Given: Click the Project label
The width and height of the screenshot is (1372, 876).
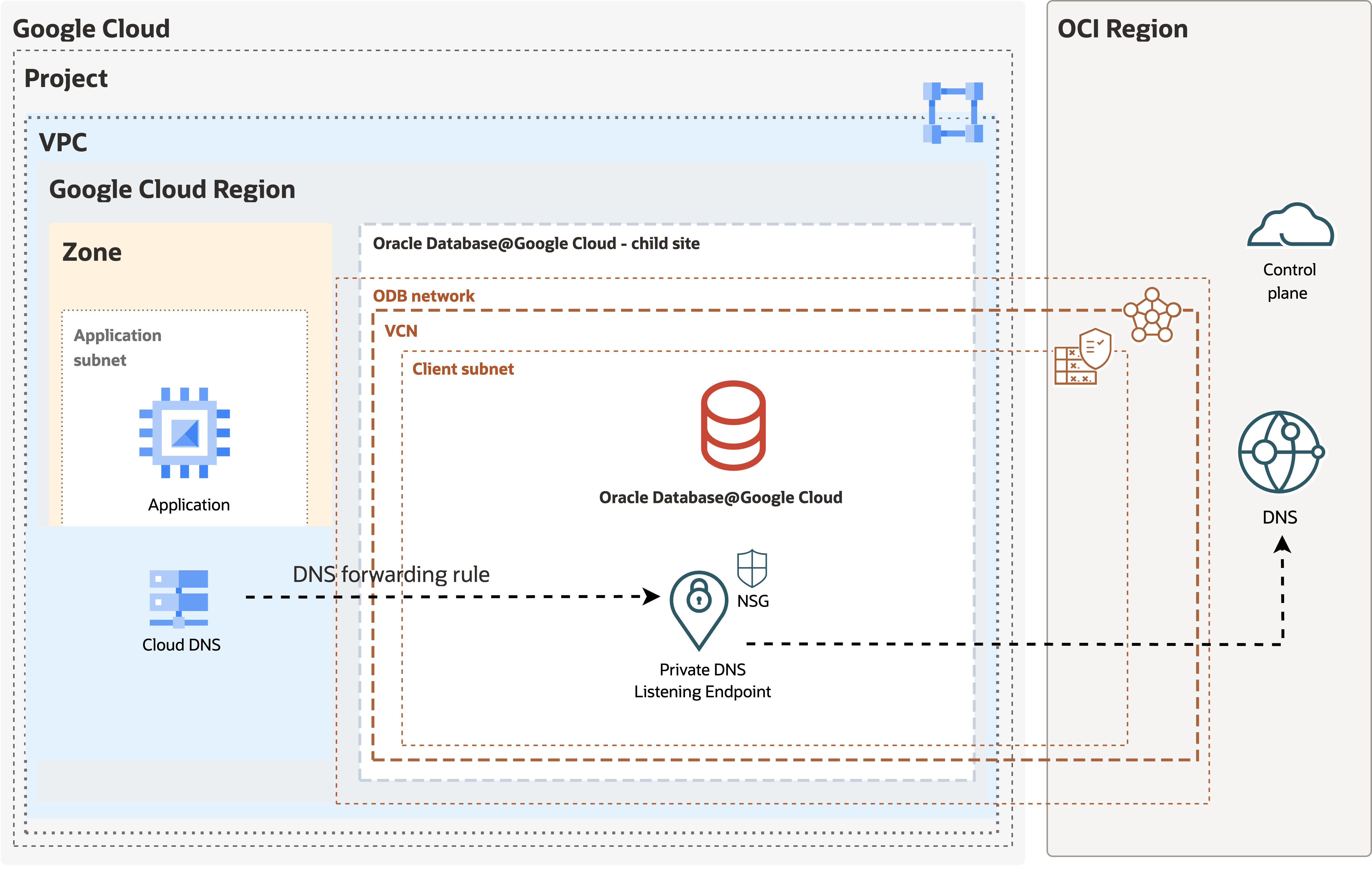Looking at the screenshot, I should [65, 79].
